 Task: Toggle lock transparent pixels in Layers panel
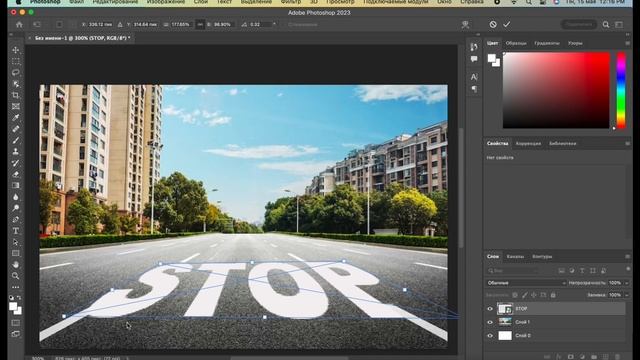click(x=515, y=295)
